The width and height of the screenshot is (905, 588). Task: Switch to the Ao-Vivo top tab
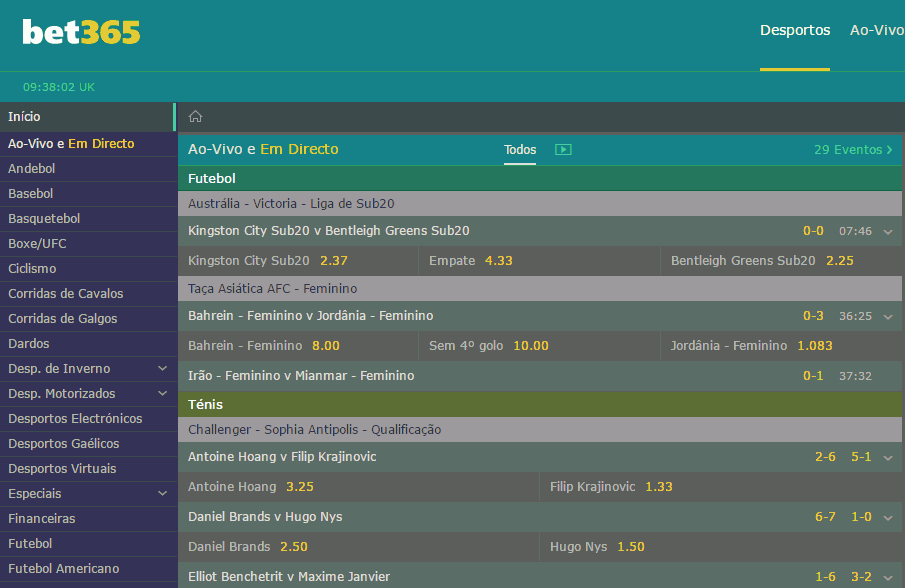877,30
